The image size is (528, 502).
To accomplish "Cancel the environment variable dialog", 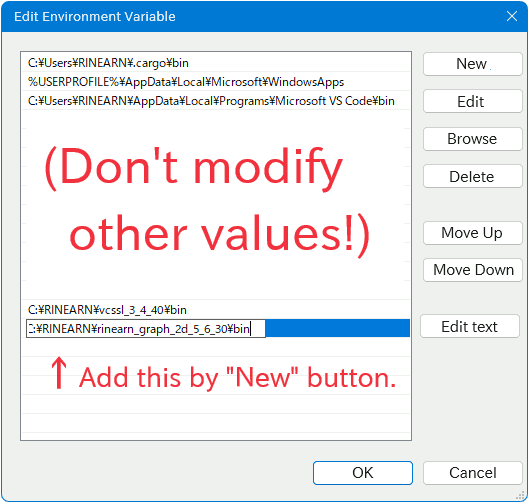I will pyautogui.click(x=472, y=473).
